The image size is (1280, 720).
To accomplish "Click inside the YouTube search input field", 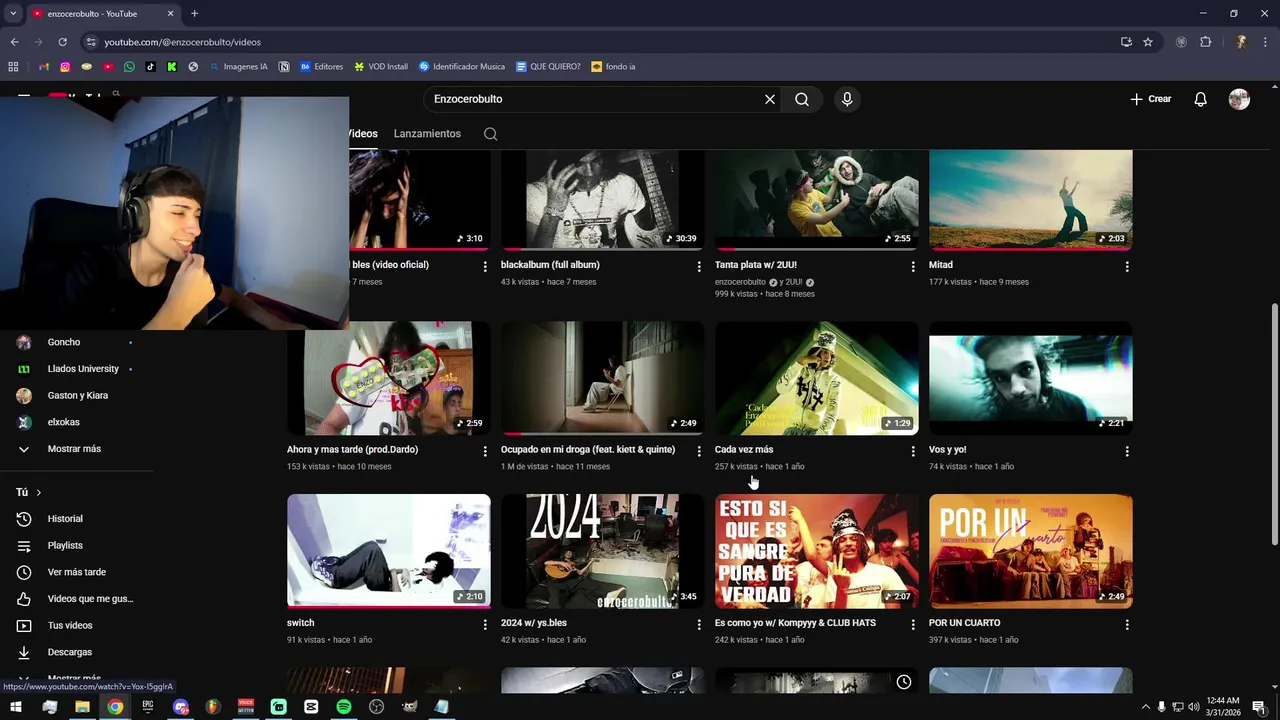I will click(x=595, y=99).
